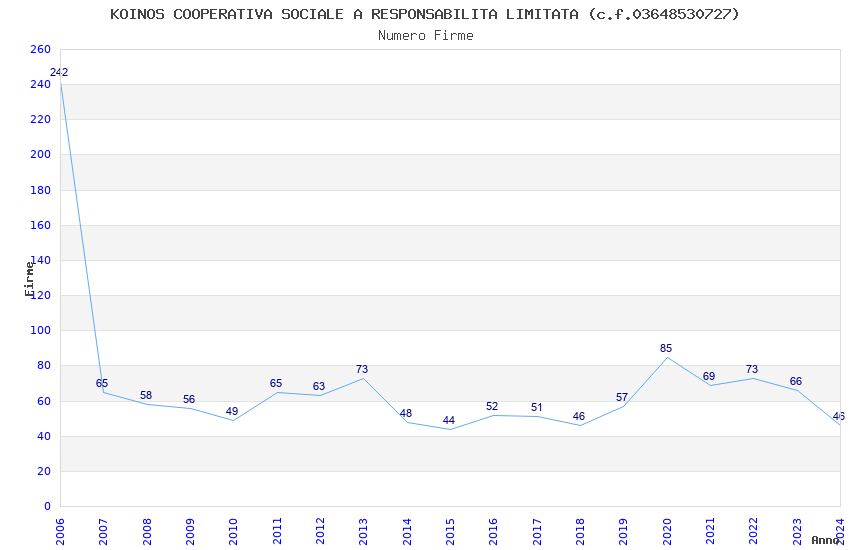
Task: Click the 260 value on the y-axis
Action: click(40, 49)
